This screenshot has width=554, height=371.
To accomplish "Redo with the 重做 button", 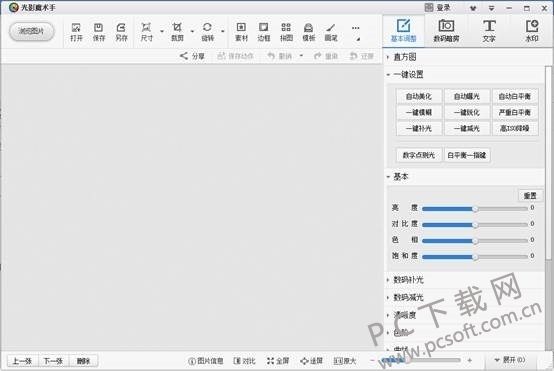I will click(x=326, y=56).
